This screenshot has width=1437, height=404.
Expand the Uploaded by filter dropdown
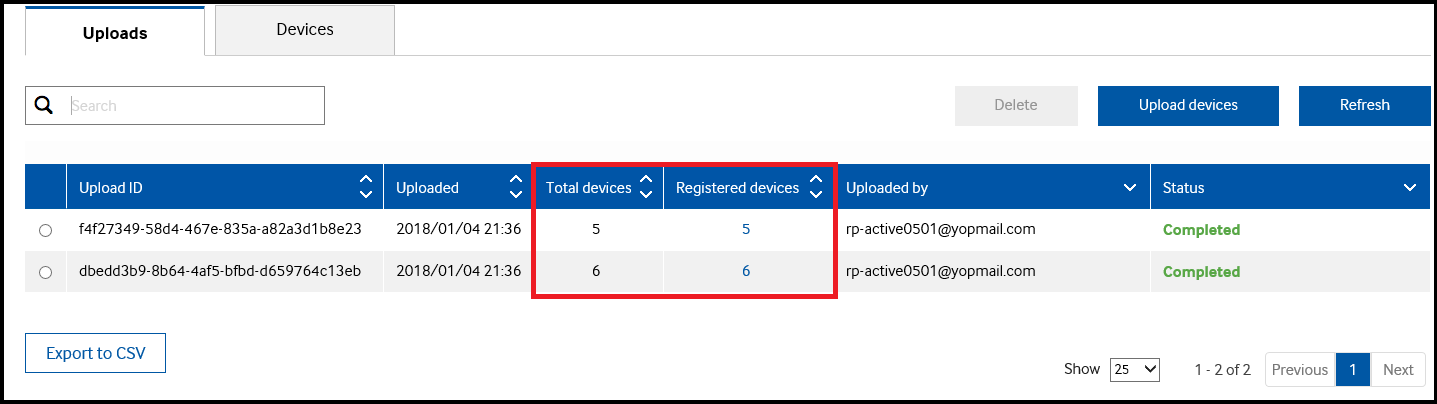pyautogui.click(x=1130, y=188)
